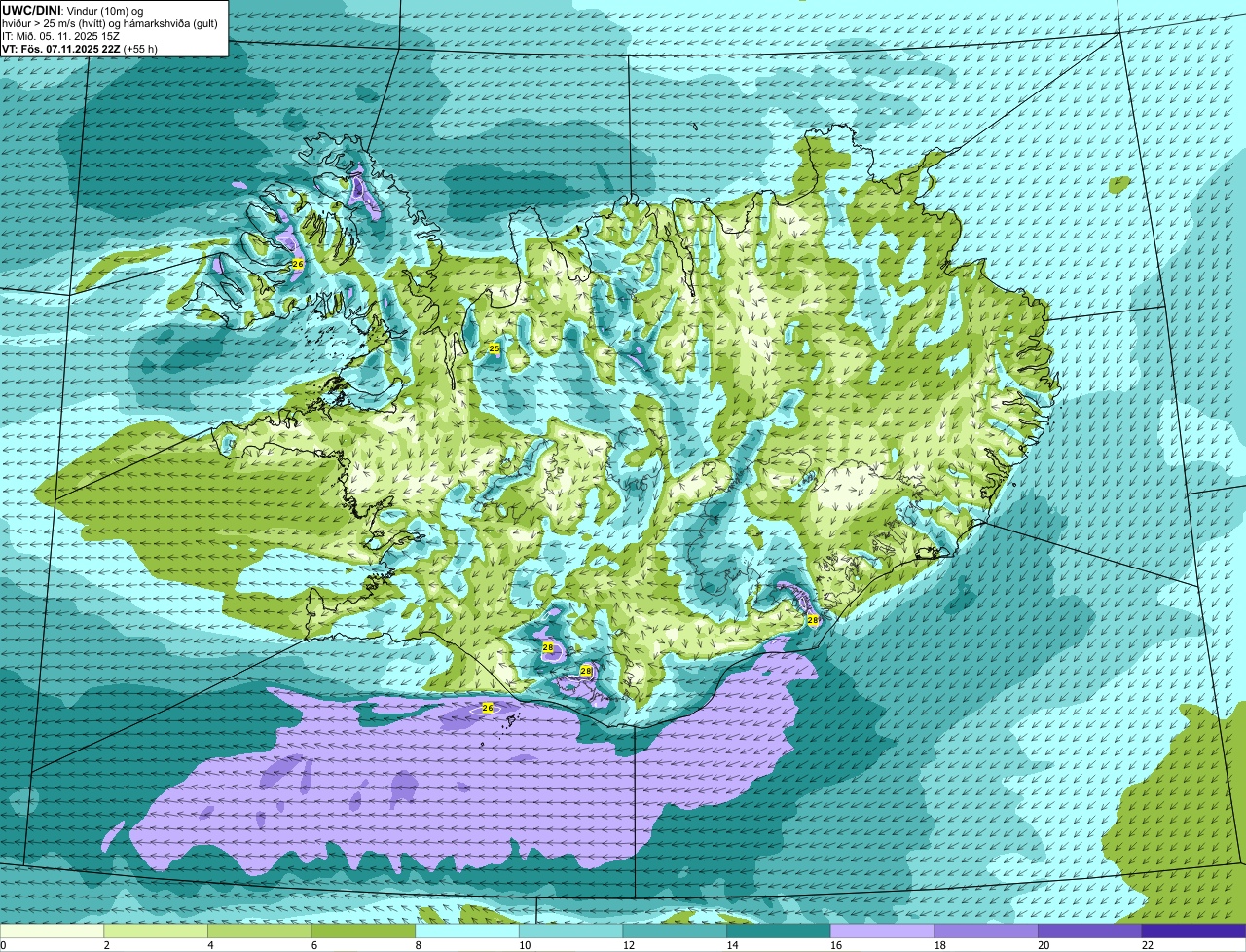Image resolution: width=1246 pixels, height=952 pixels.
Task: Click the legend scale label "10"
Action: pyautogui.click(x=525, y=945)
